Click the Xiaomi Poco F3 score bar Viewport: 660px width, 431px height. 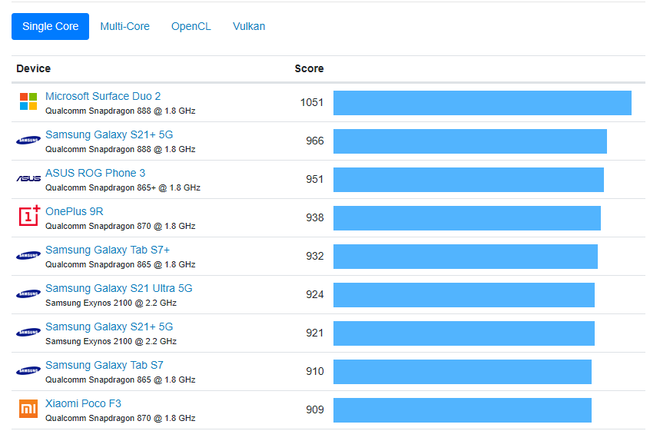[x=463, y=410]
